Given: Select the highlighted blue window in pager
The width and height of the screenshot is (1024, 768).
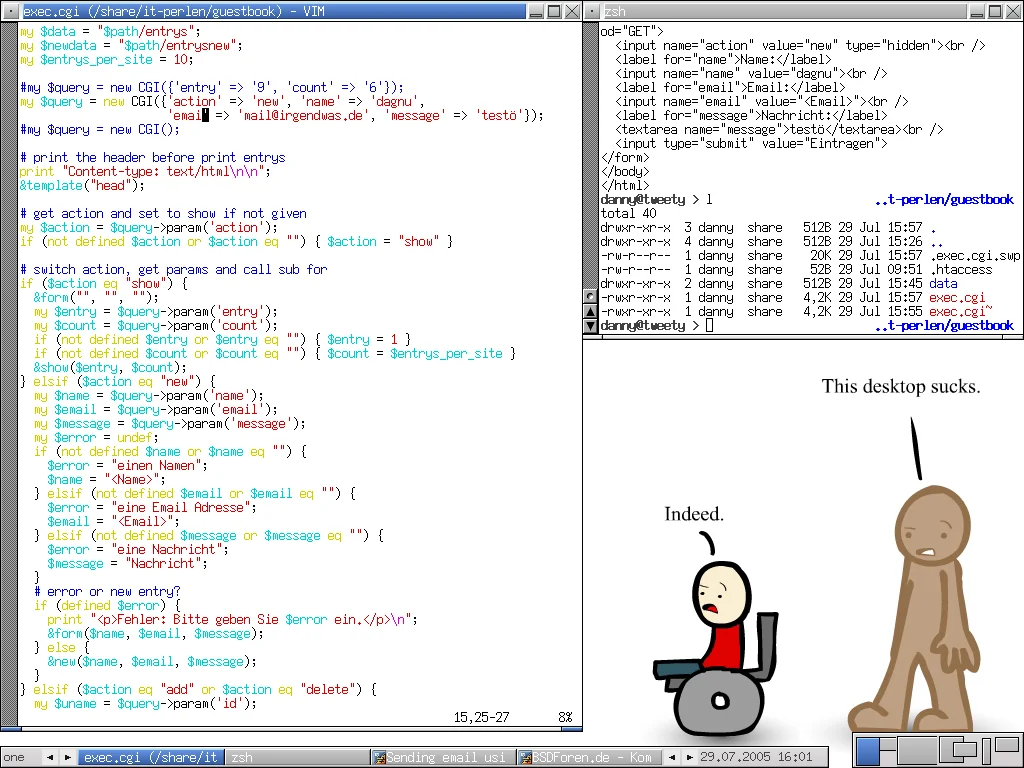Looking at the screenshot, I should (x=868, y=751).
